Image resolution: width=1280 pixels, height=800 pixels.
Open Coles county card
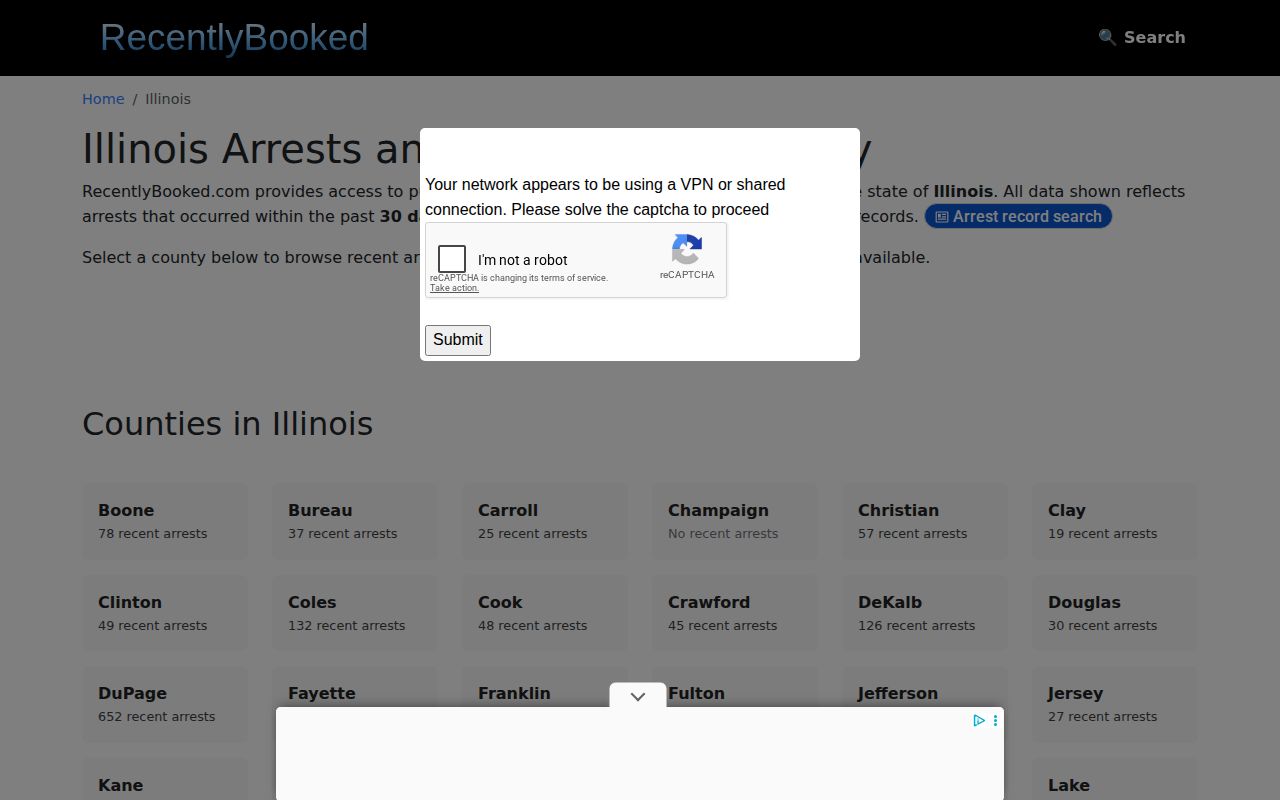tap(355, 613)
